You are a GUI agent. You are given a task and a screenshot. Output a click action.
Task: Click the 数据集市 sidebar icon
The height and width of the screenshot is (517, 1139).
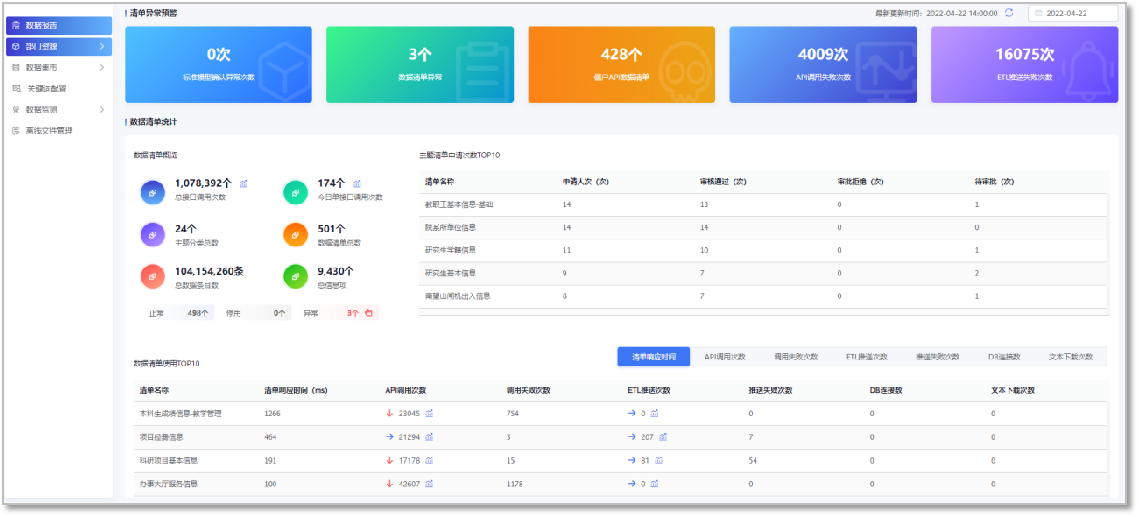point(16,68)
